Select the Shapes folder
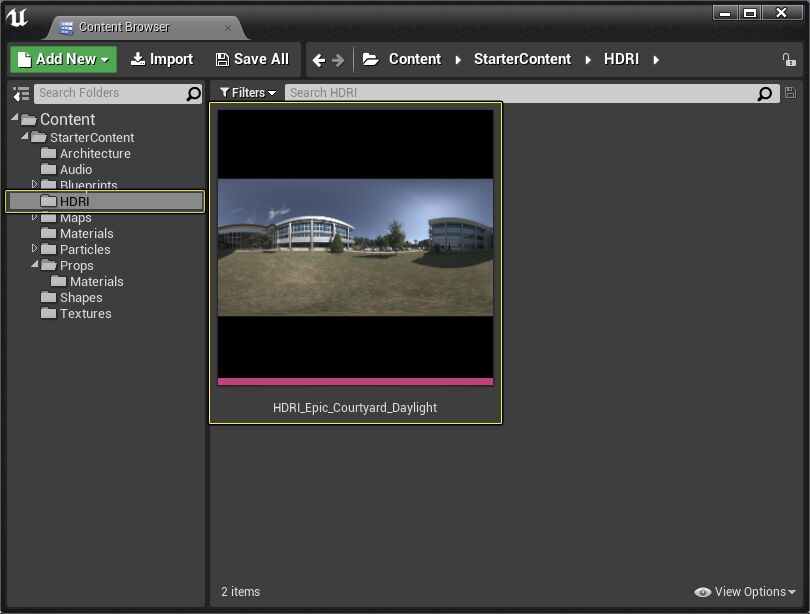Image resolution: width=810 pixels, height=614 pixels. (79, 297)
